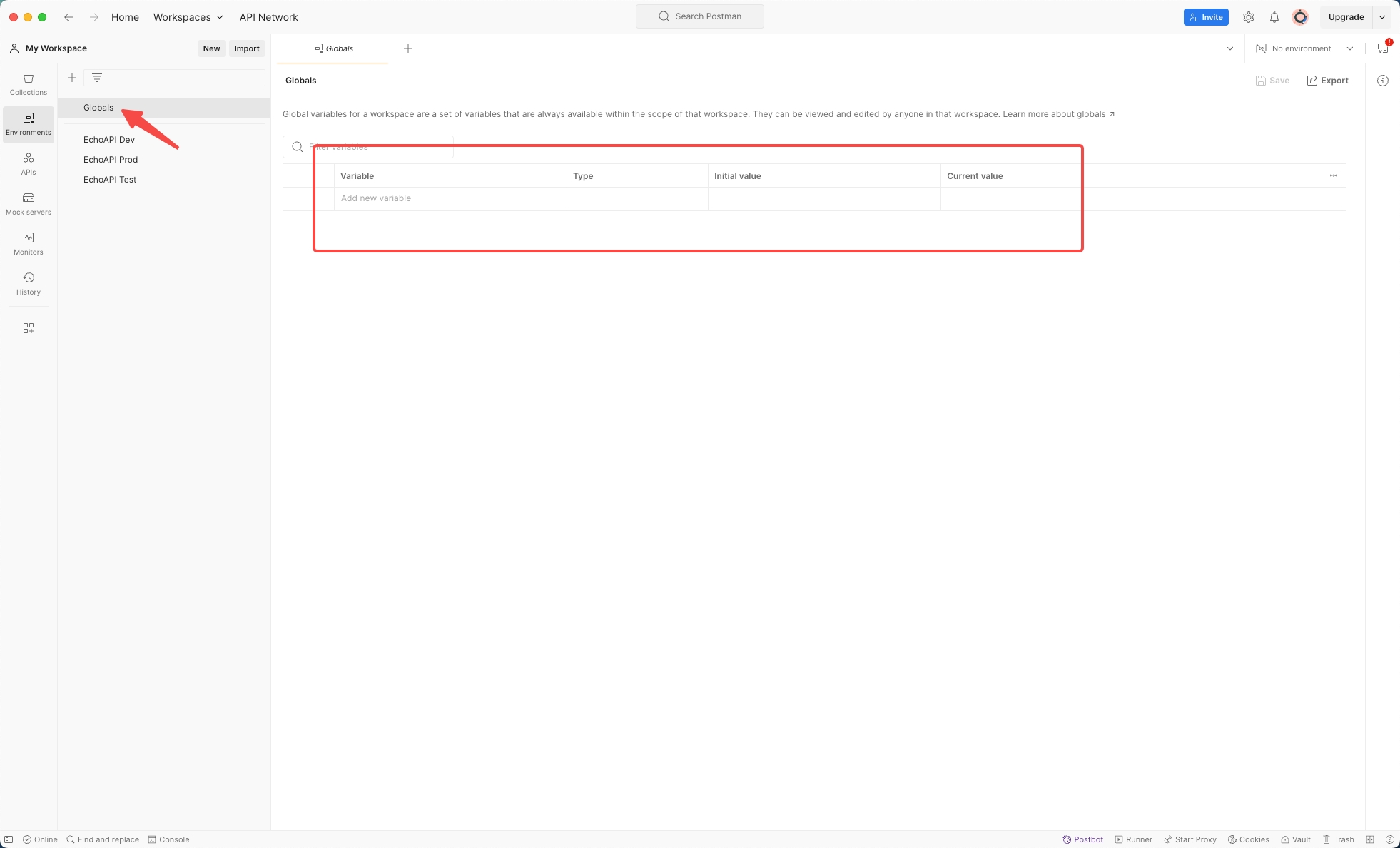Click the sidebar environment search field

click(x=174, y=78)
